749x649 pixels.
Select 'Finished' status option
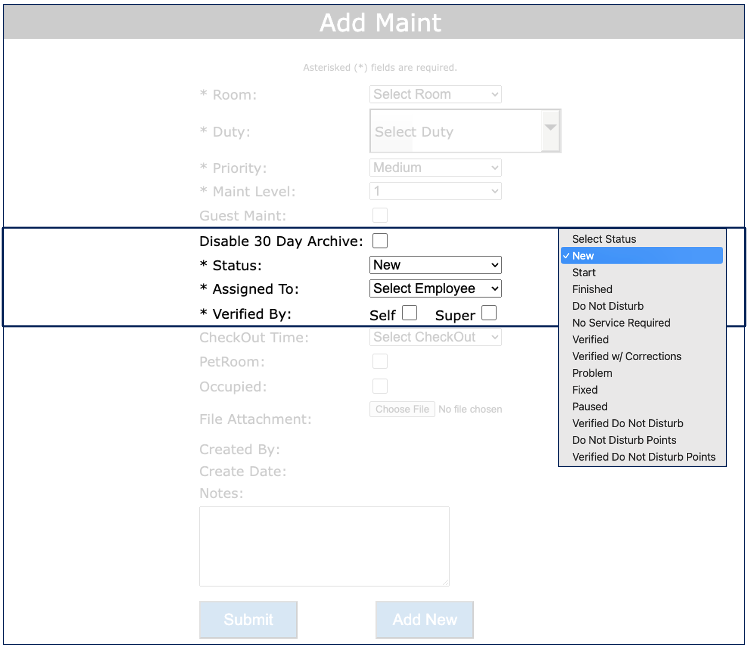pos(592,289)
